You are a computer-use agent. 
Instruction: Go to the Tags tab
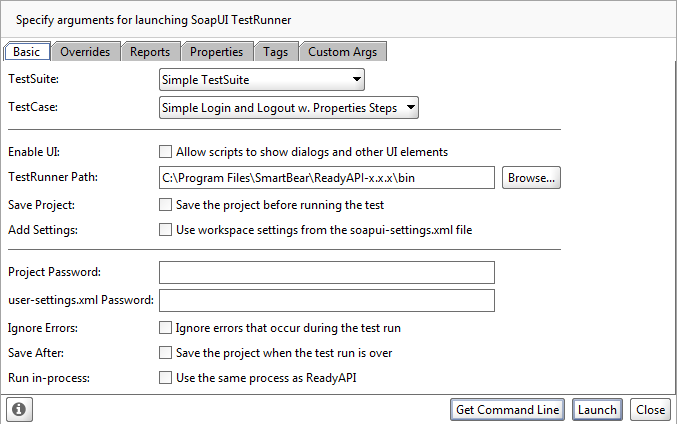(275, 52)
